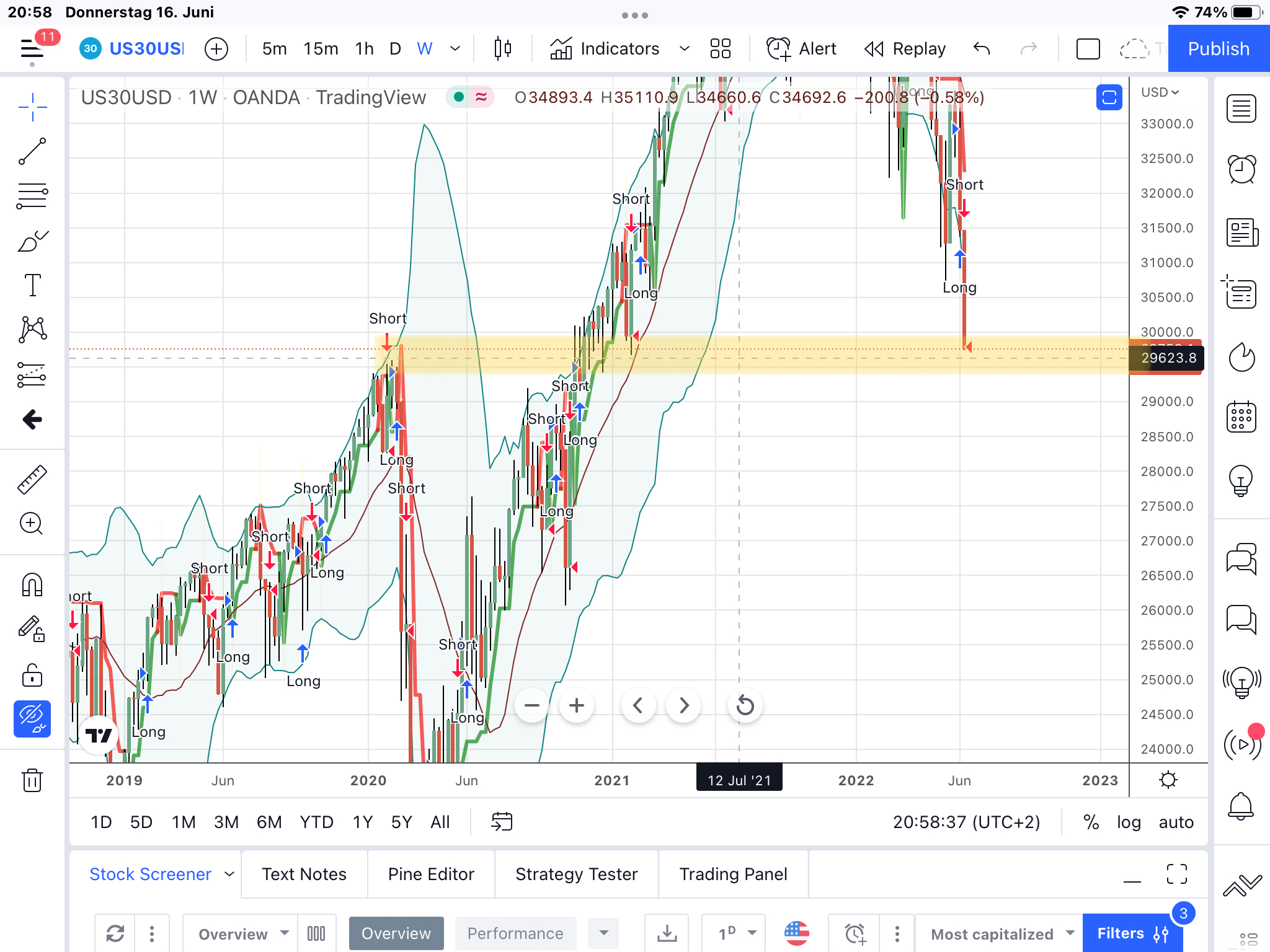The image size is (1270, 952).
Task: Open chart axis settings gear
Action: click(1168, 780)
